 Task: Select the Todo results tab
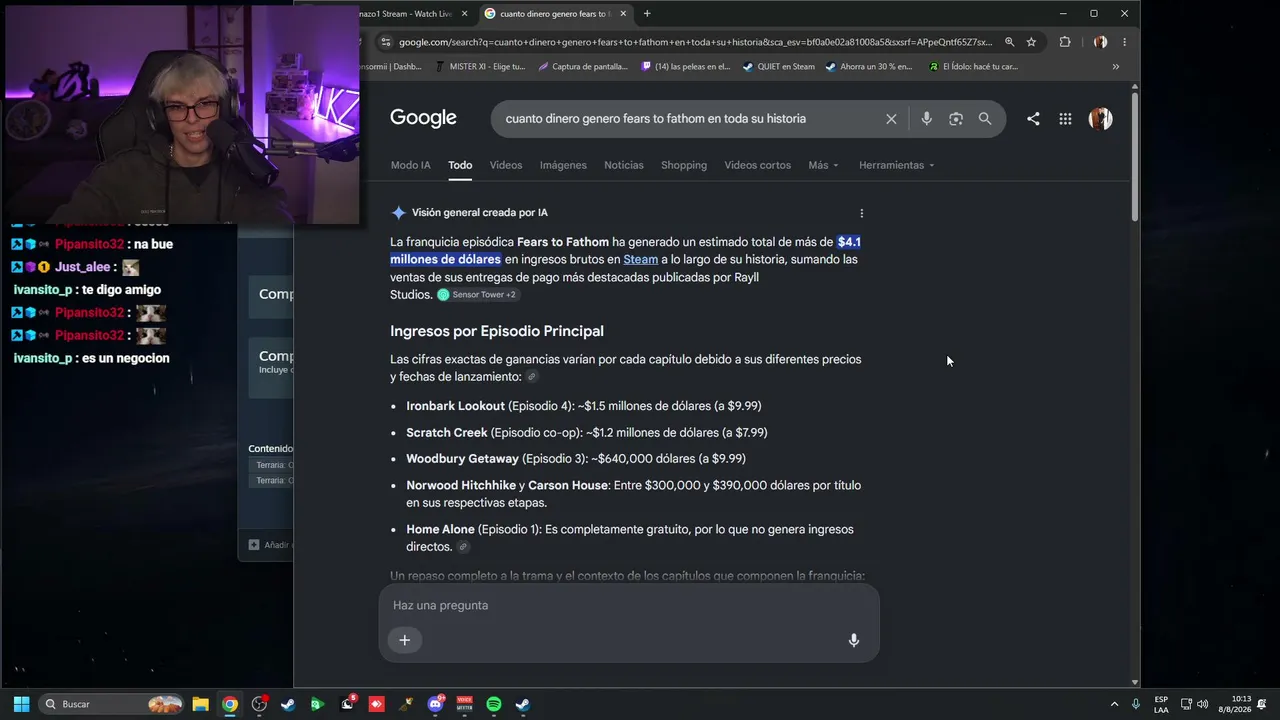[460, 165]
